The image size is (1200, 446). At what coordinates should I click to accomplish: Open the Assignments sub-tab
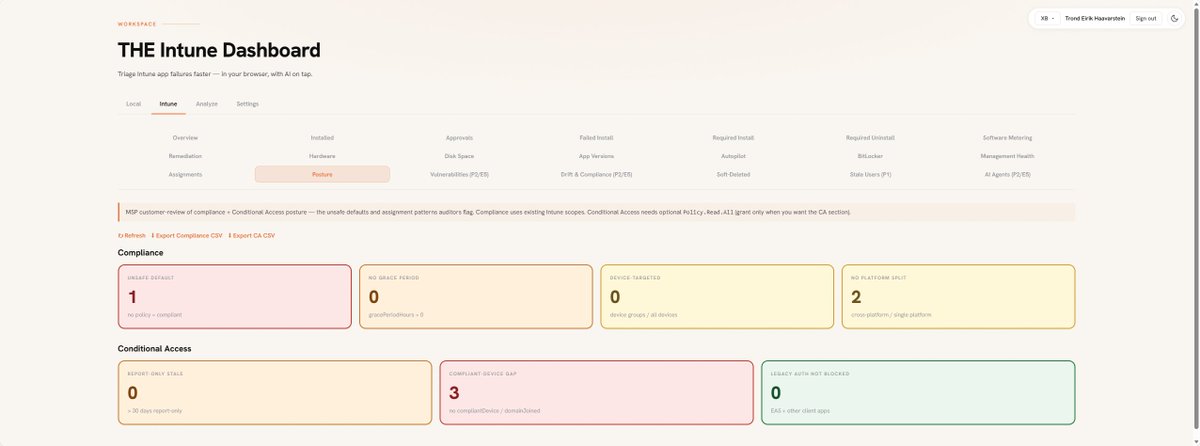pos(185,174)
